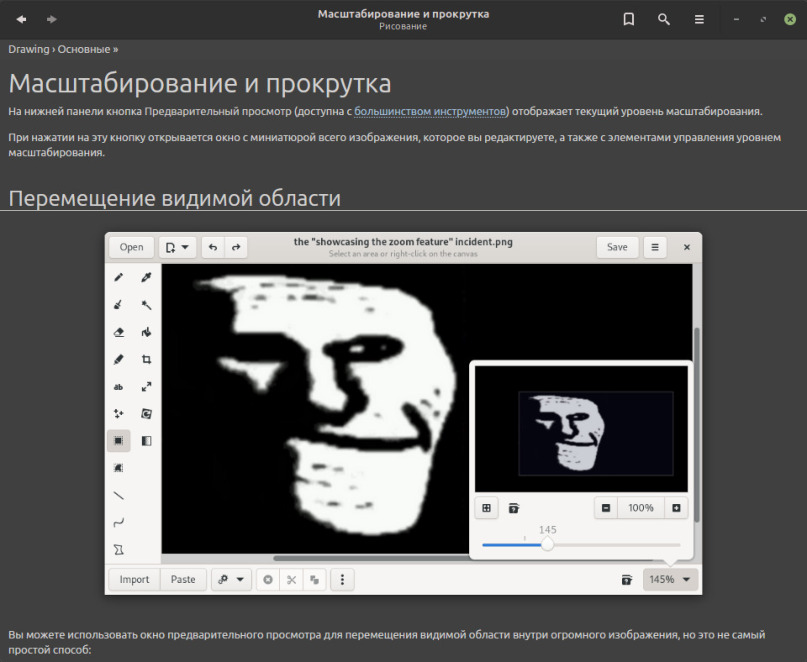Click the undo arrow button

(213, 247)
